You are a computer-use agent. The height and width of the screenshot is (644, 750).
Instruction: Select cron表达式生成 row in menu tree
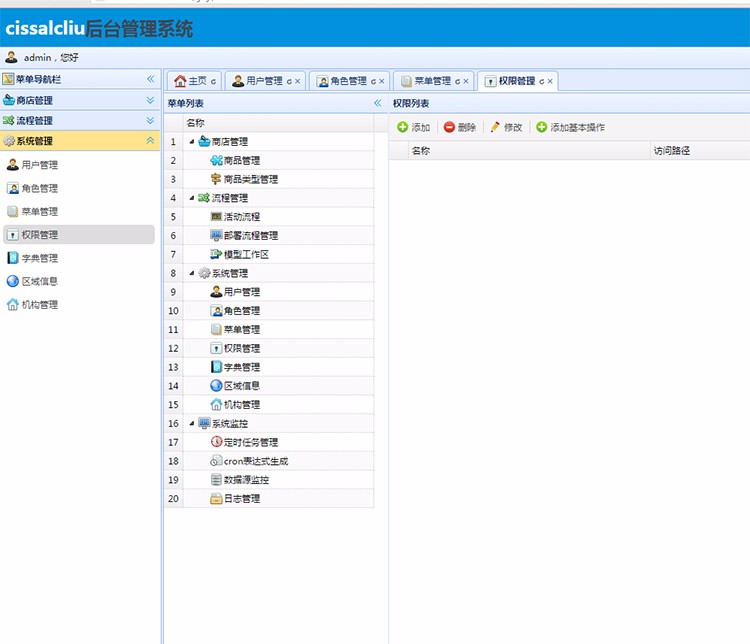[x=269, y=461]
